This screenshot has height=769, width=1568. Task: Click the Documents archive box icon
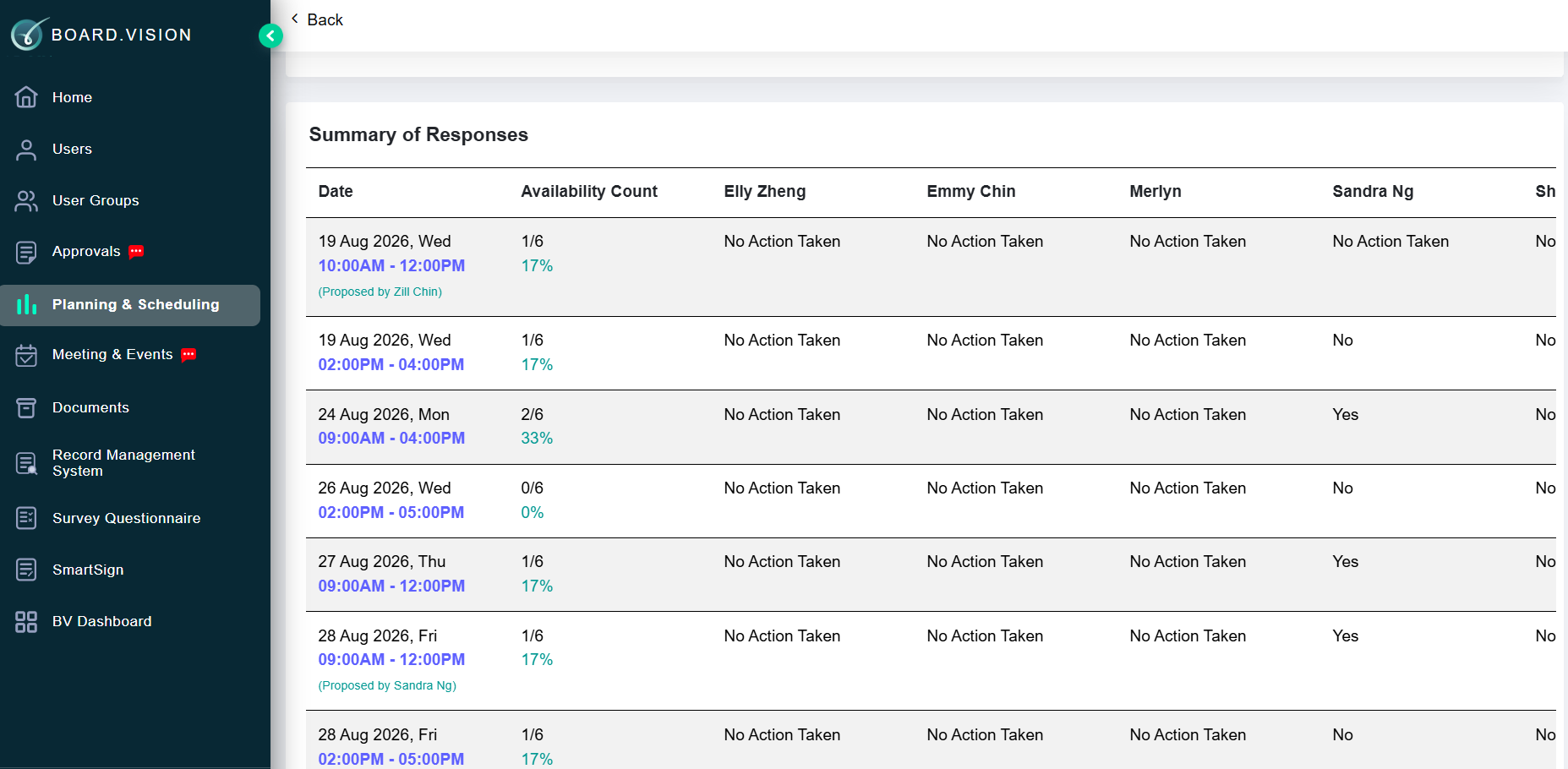(26, 407)
